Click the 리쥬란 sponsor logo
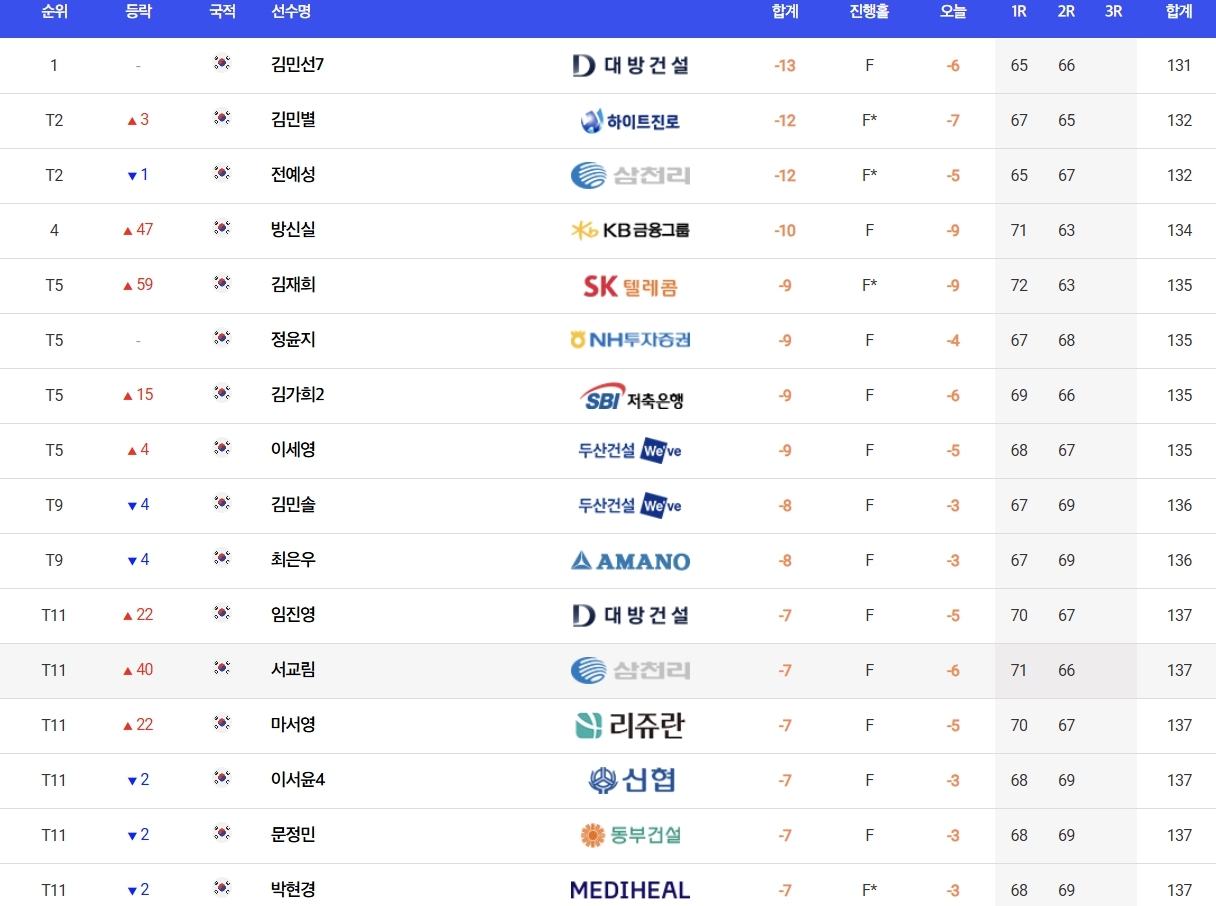Image resolution: width=1216 pixels, height=906 pixels. [x=630, y=725]
